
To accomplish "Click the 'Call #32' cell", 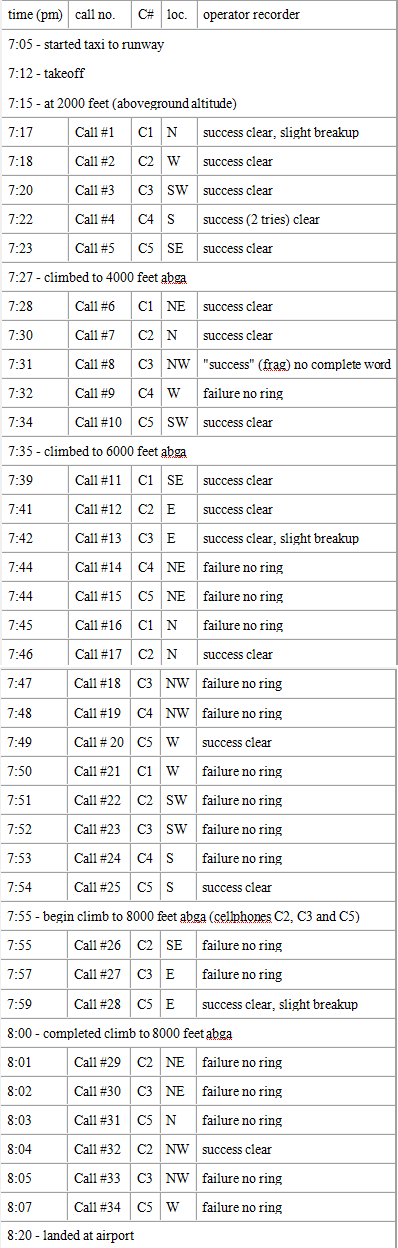I will 99,1149.
